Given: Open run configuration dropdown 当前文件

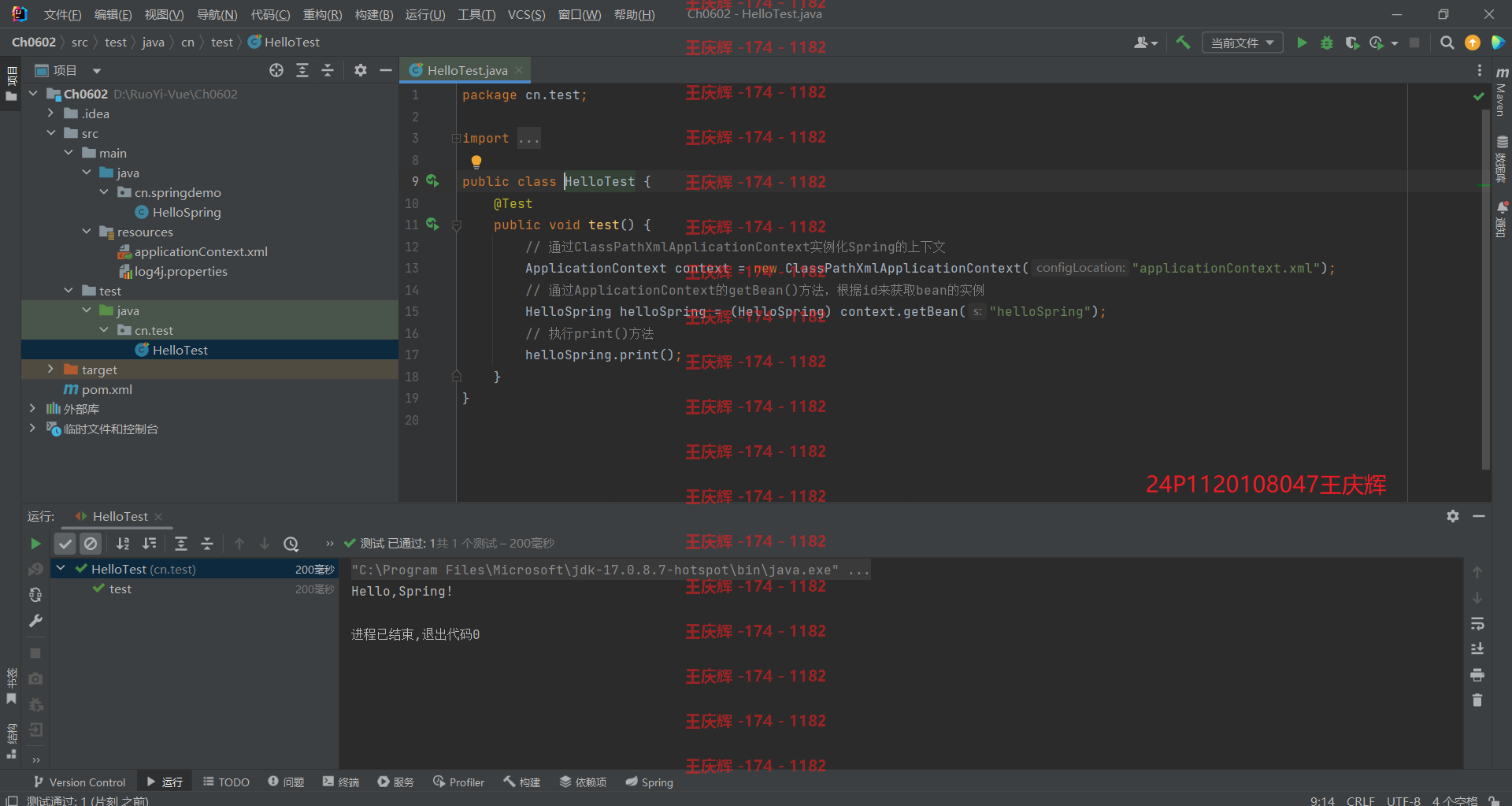Looking at the screenshot, I should coord(1242,43).
